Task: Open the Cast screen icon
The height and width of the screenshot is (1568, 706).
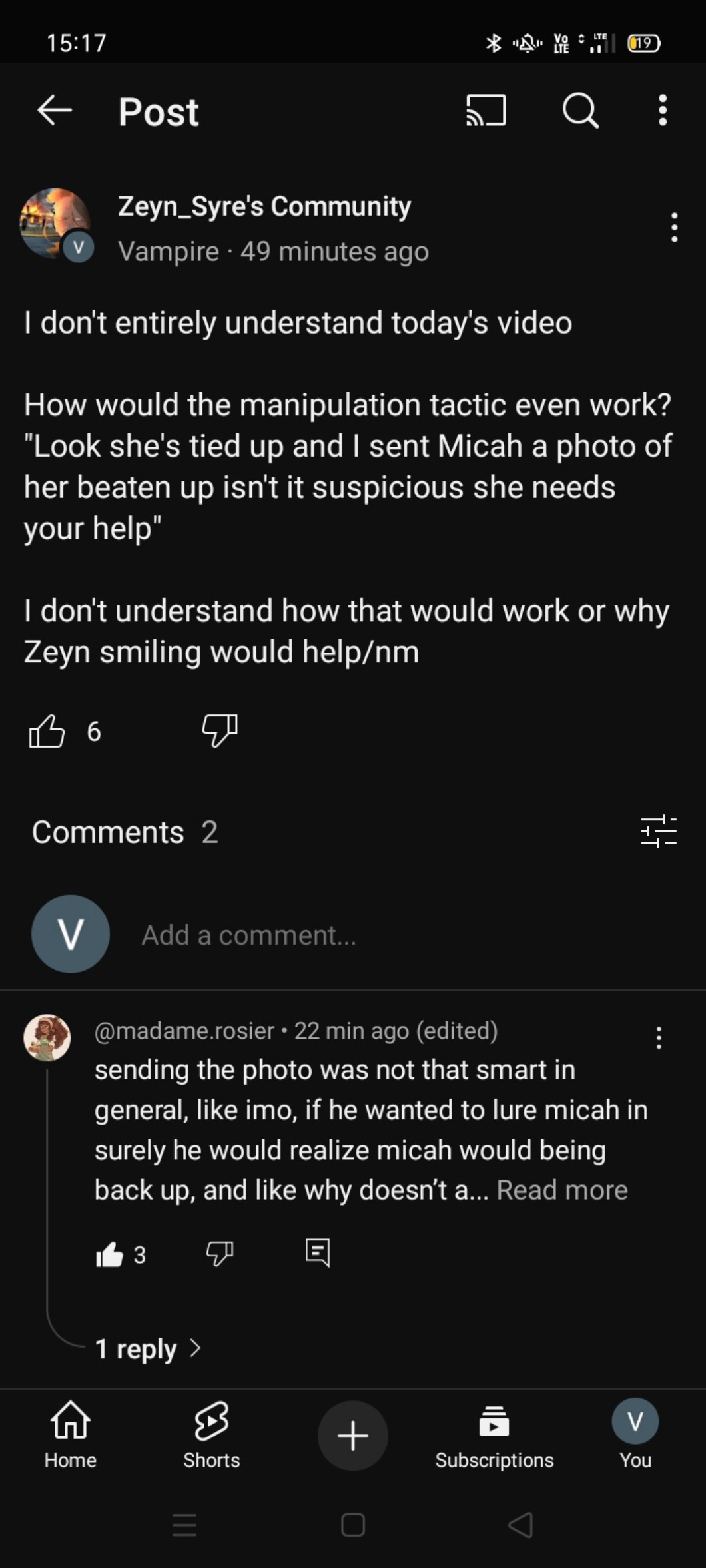Action: 486,110
